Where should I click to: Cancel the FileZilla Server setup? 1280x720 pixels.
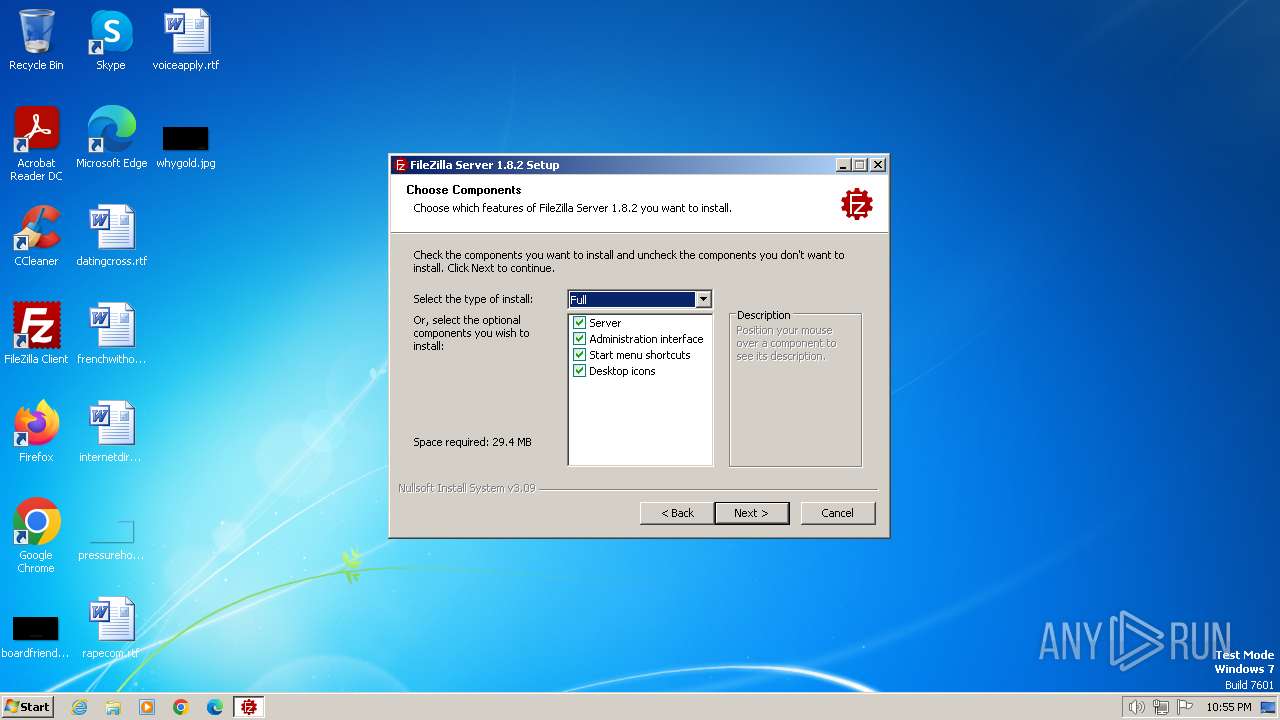click(838, 513)
